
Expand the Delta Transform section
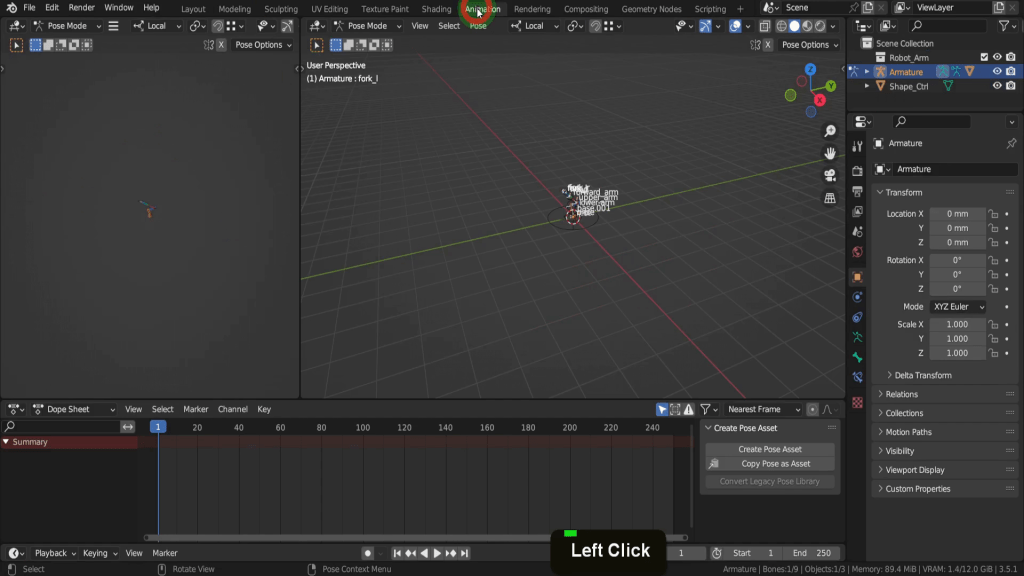(923, 375)
